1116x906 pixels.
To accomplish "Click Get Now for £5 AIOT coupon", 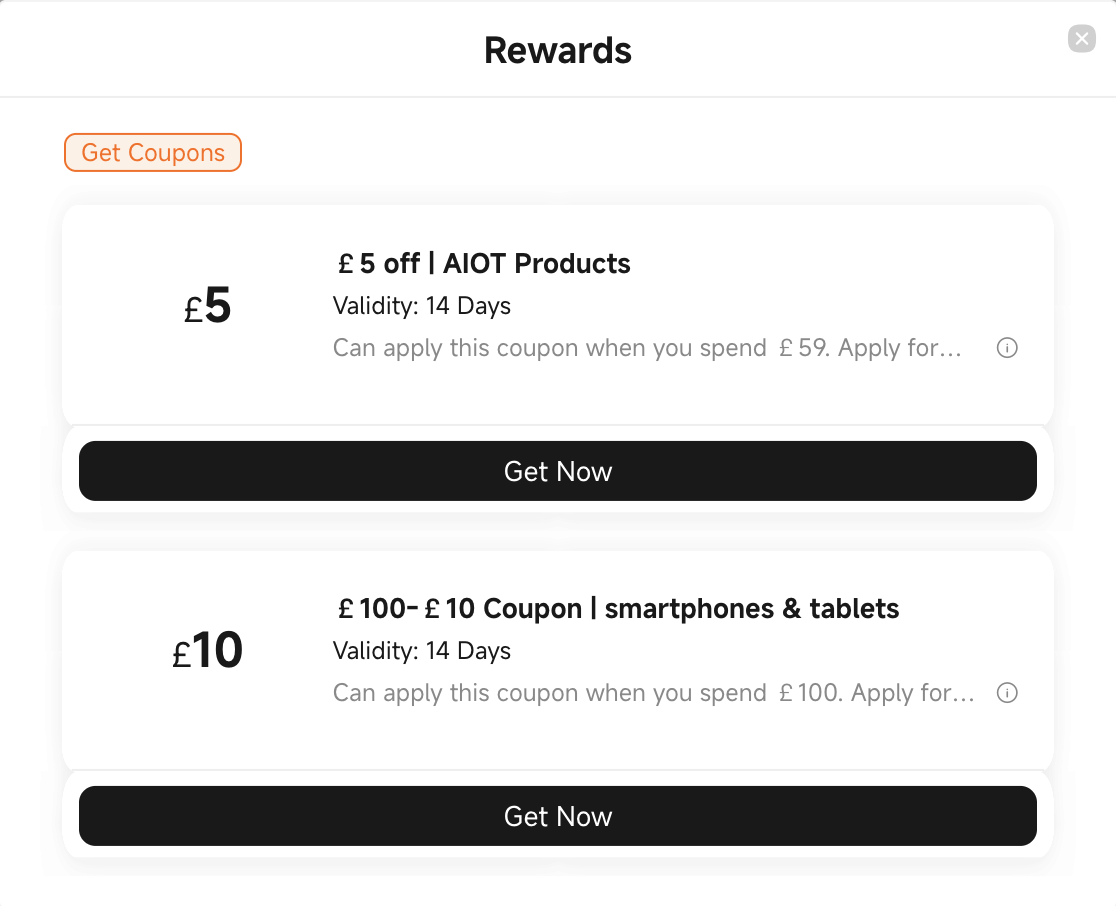I will pos(557,471).
